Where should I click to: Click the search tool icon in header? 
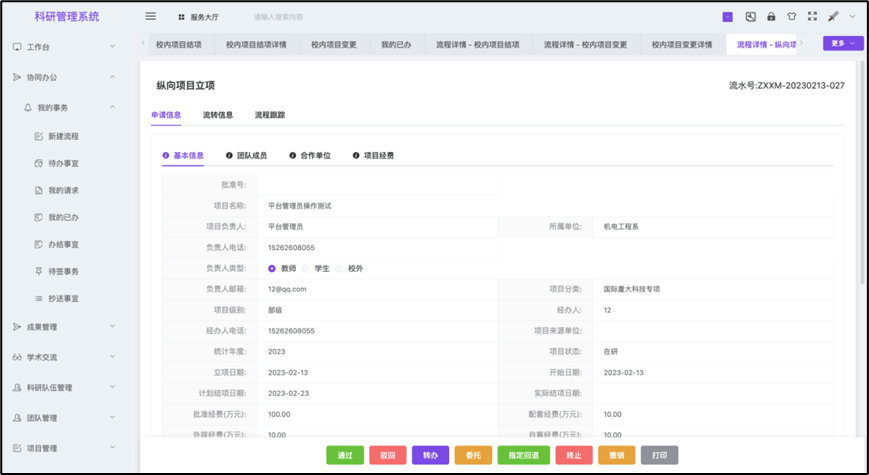(750, 17)
